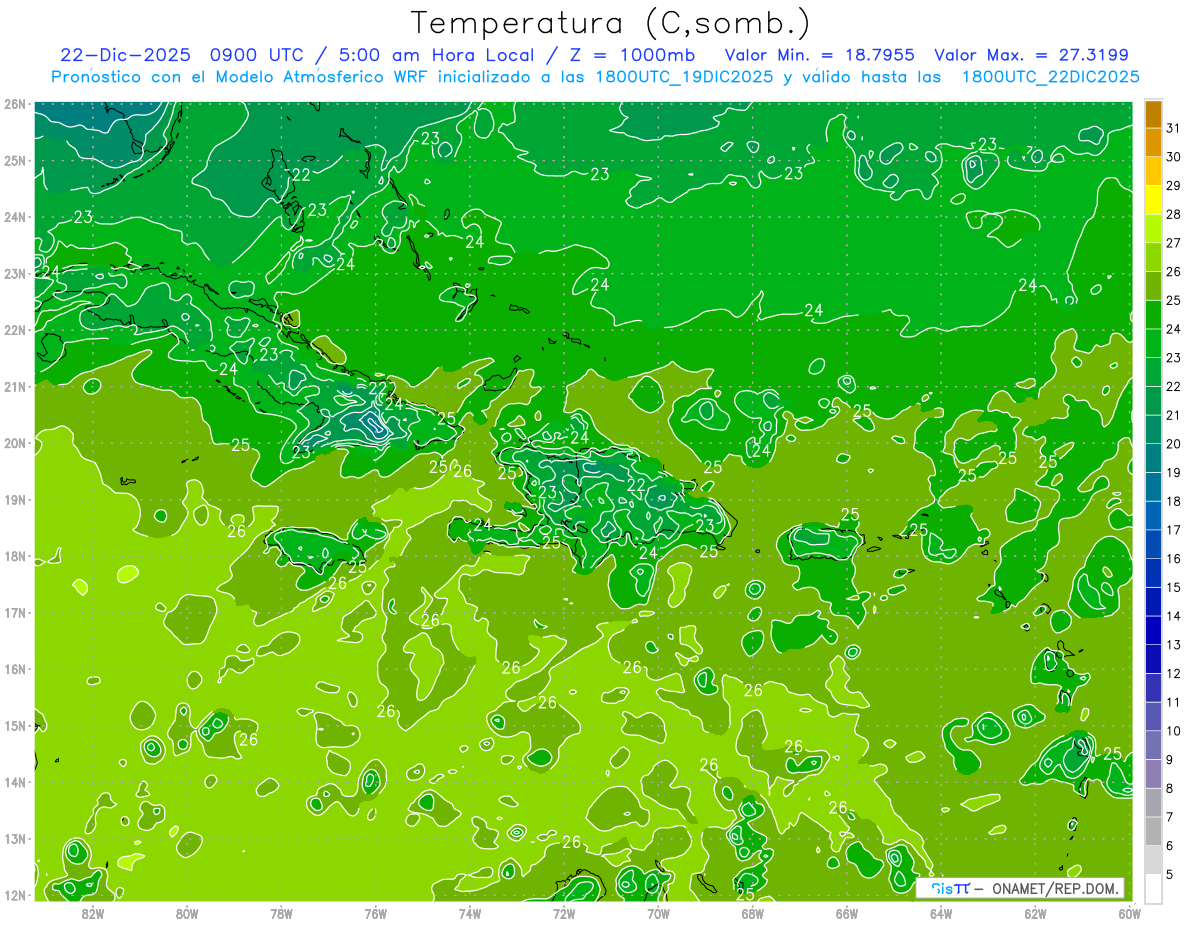Pick white legend swatch below label 5
Screen dimensions: 1200x927
1153,888
